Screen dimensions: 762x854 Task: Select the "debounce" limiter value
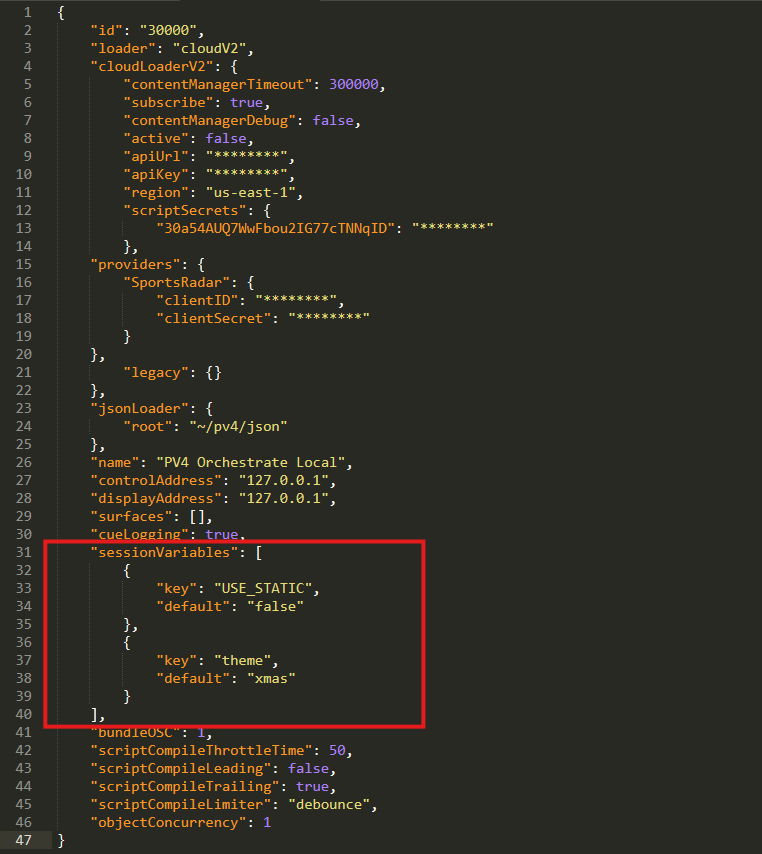tap(328, 804)
